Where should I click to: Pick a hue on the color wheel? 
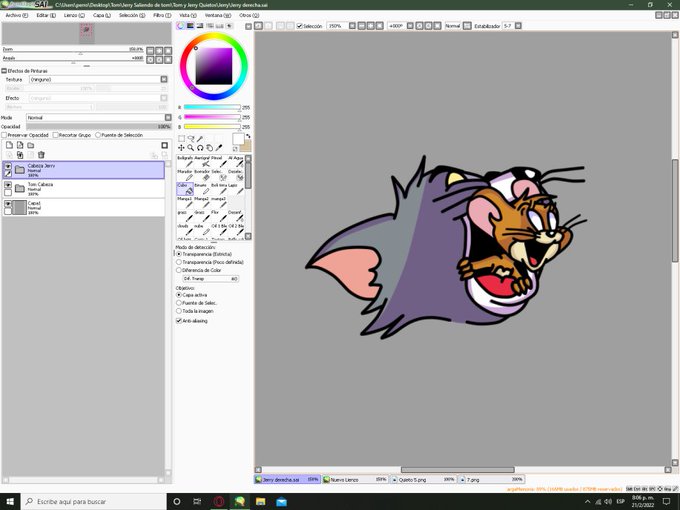pos(214,68)
